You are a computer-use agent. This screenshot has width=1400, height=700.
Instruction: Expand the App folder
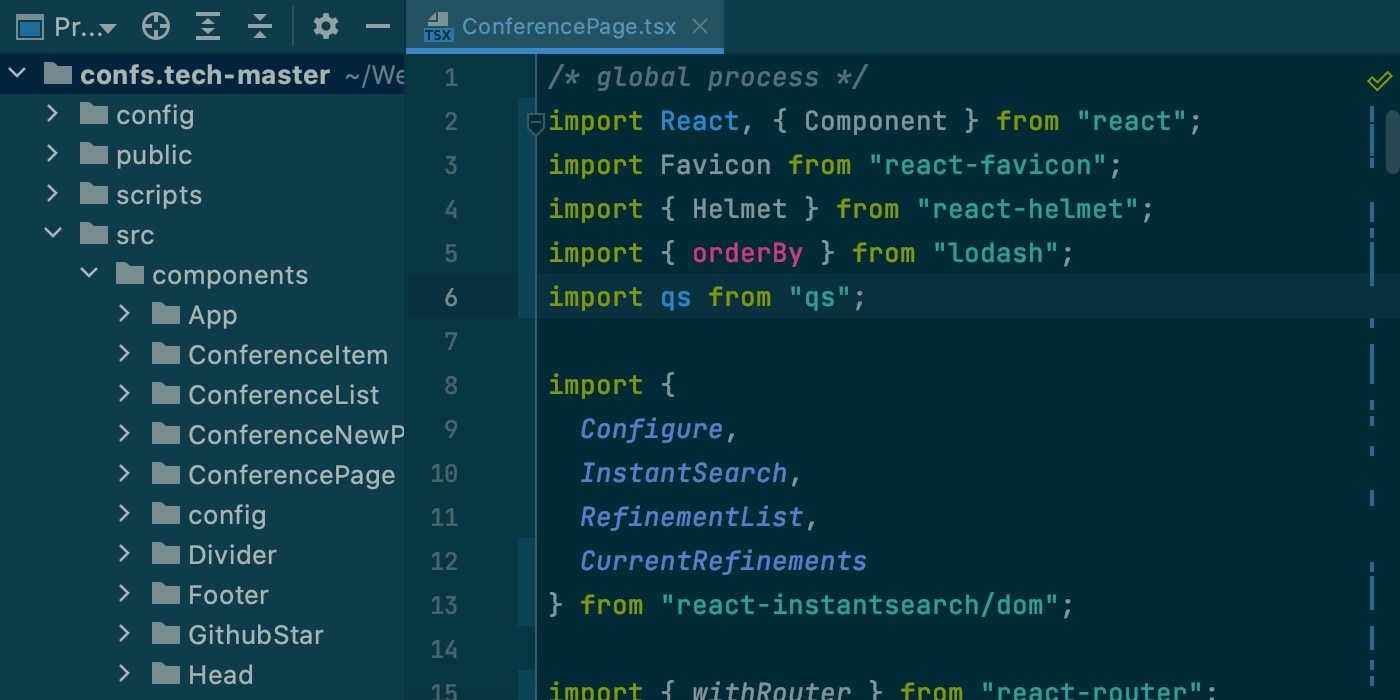125,315
